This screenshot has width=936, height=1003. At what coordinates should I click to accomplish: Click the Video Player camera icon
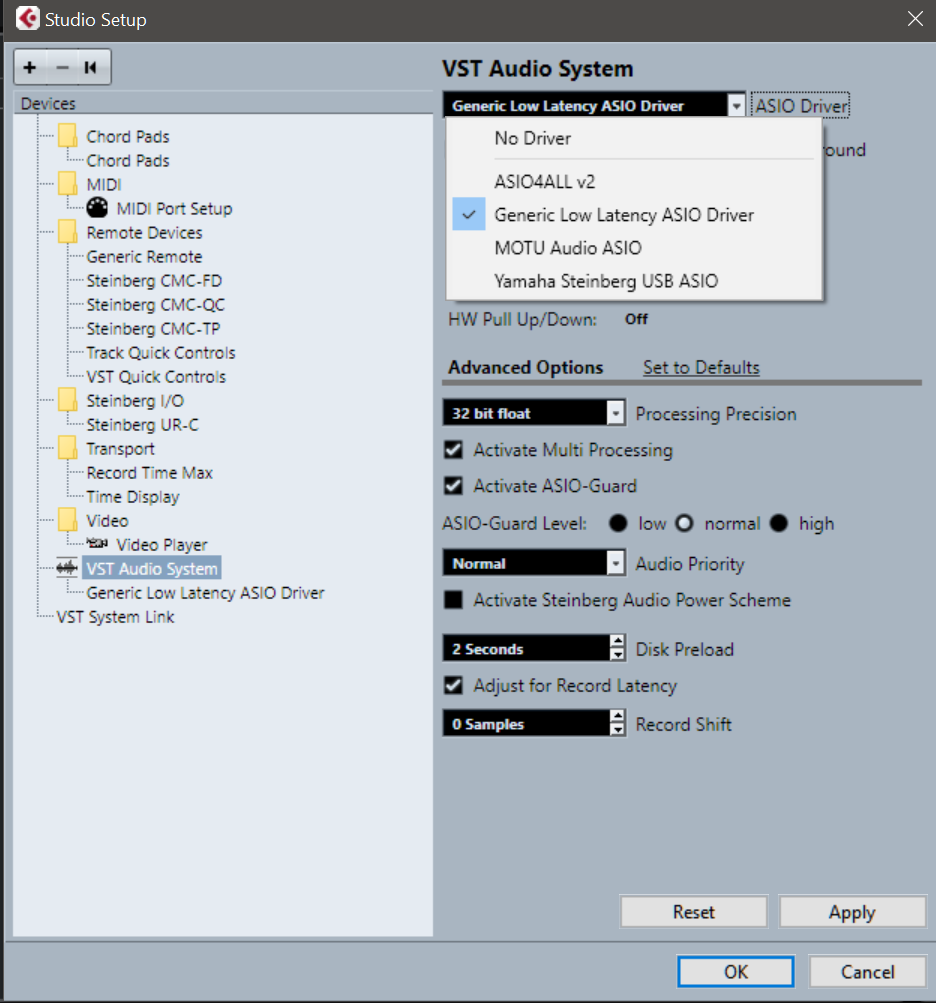click(x=97, y=544)
